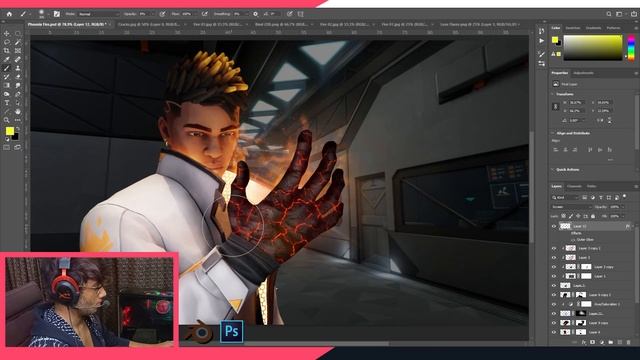This screenshot has width=640, height=360.
Task: Select the Outer Glow effect entry
Action: point(586,240)
